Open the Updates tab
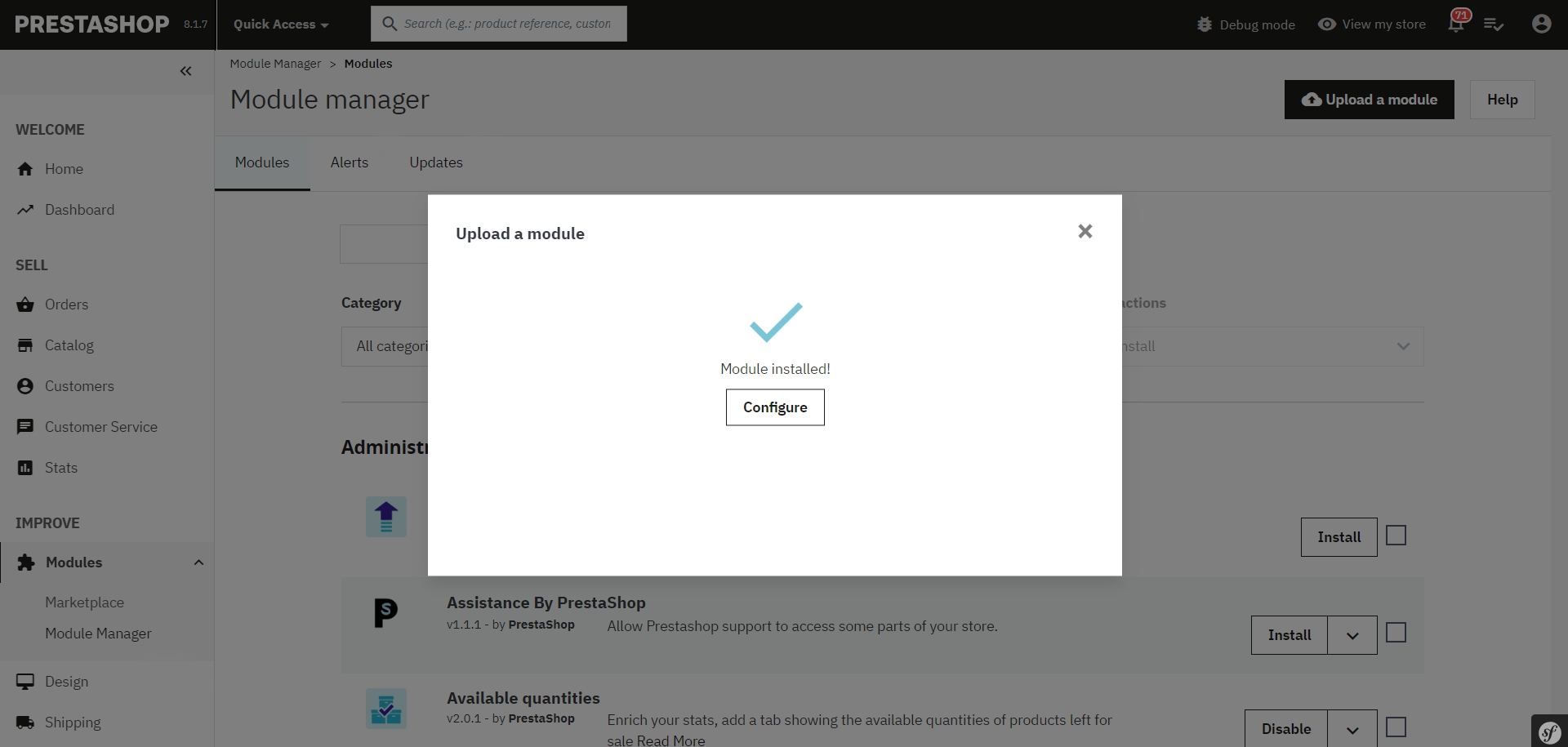The height and width of the screenshot is (747, 1568). click(x=436, y=162)
